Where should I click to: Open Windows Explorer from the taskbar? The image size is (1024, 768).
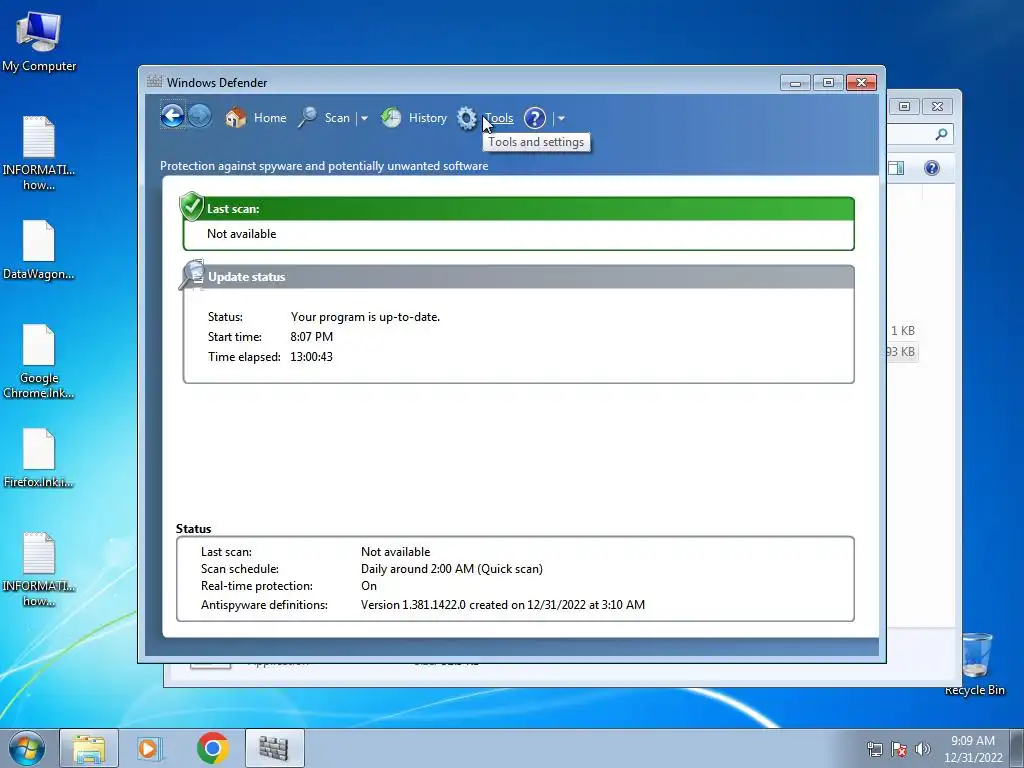pyautogui.click(x=89, y=748)
